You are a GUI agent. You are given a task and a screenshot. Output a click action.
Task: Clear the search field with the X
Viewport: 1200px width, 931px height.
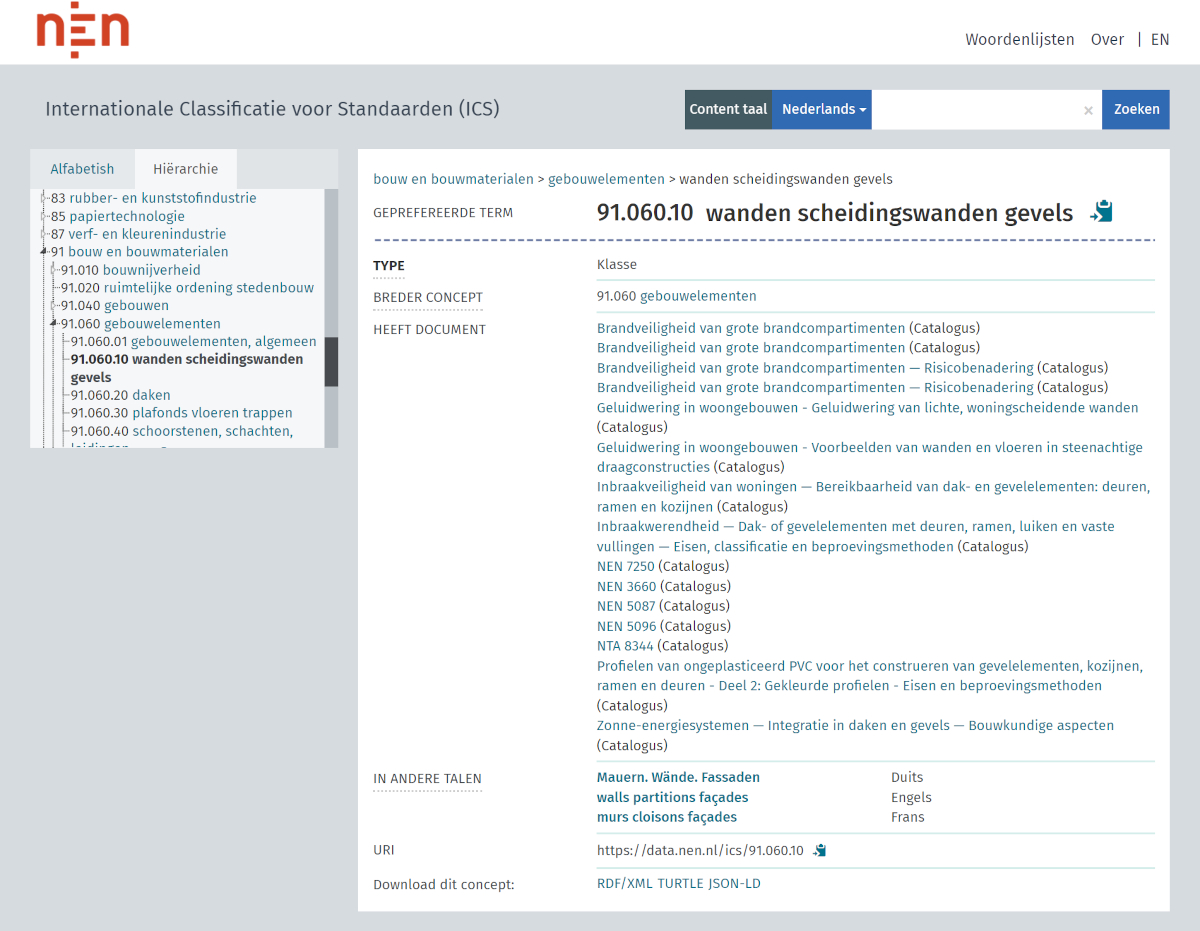(1088, 111)
